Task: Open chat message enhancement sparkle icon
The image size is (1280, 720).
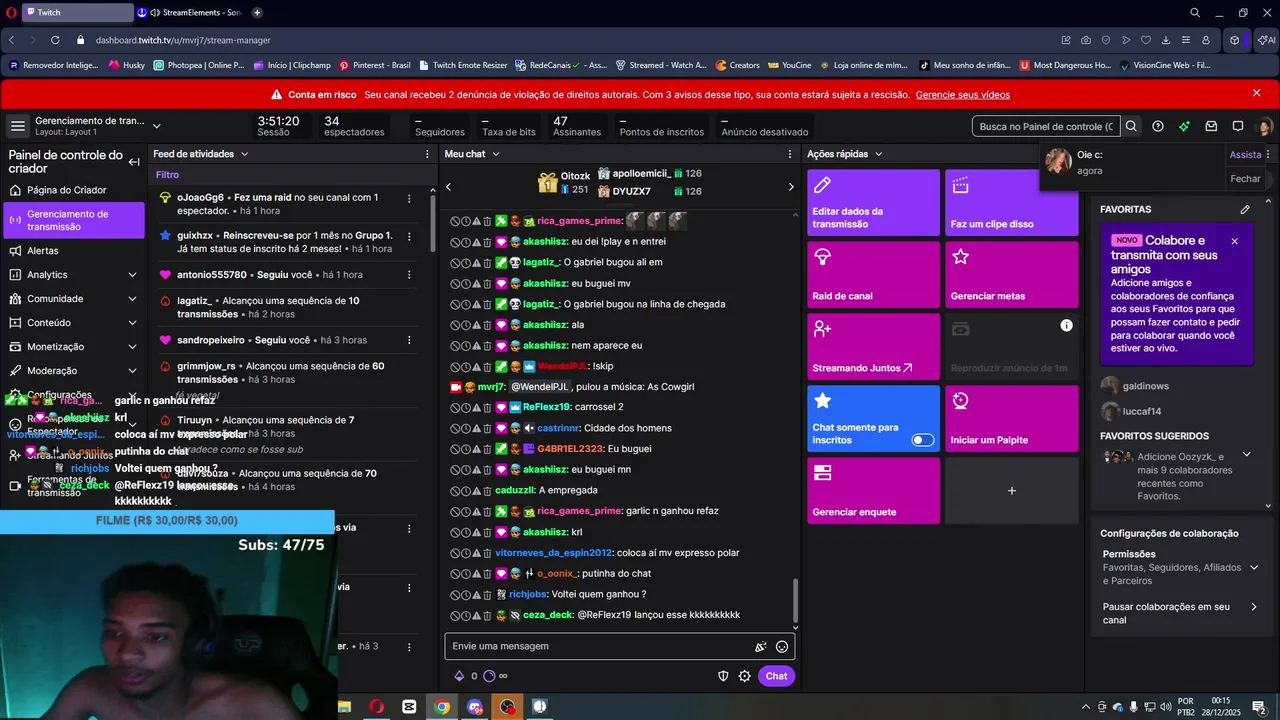Action: click(761, 647)
